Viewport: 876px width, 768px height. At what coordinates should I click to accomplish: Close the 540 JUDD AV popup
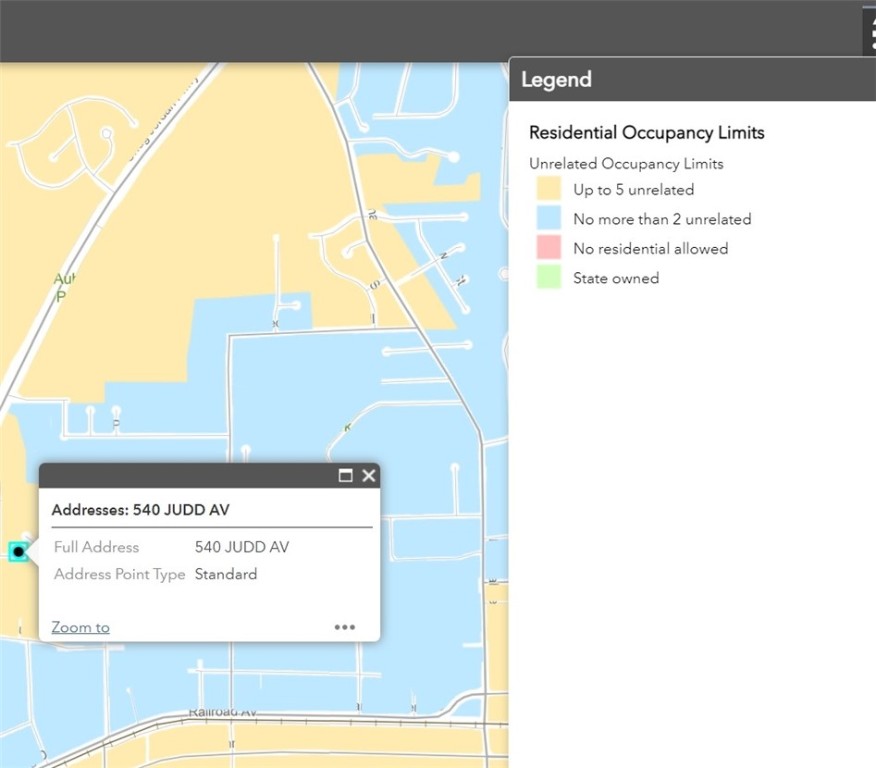(369, 476)
